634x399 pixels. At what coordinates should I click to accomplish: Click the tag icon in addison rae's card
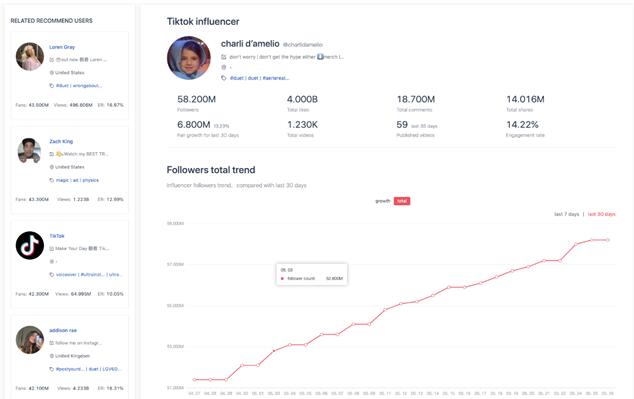pos(51,369)
